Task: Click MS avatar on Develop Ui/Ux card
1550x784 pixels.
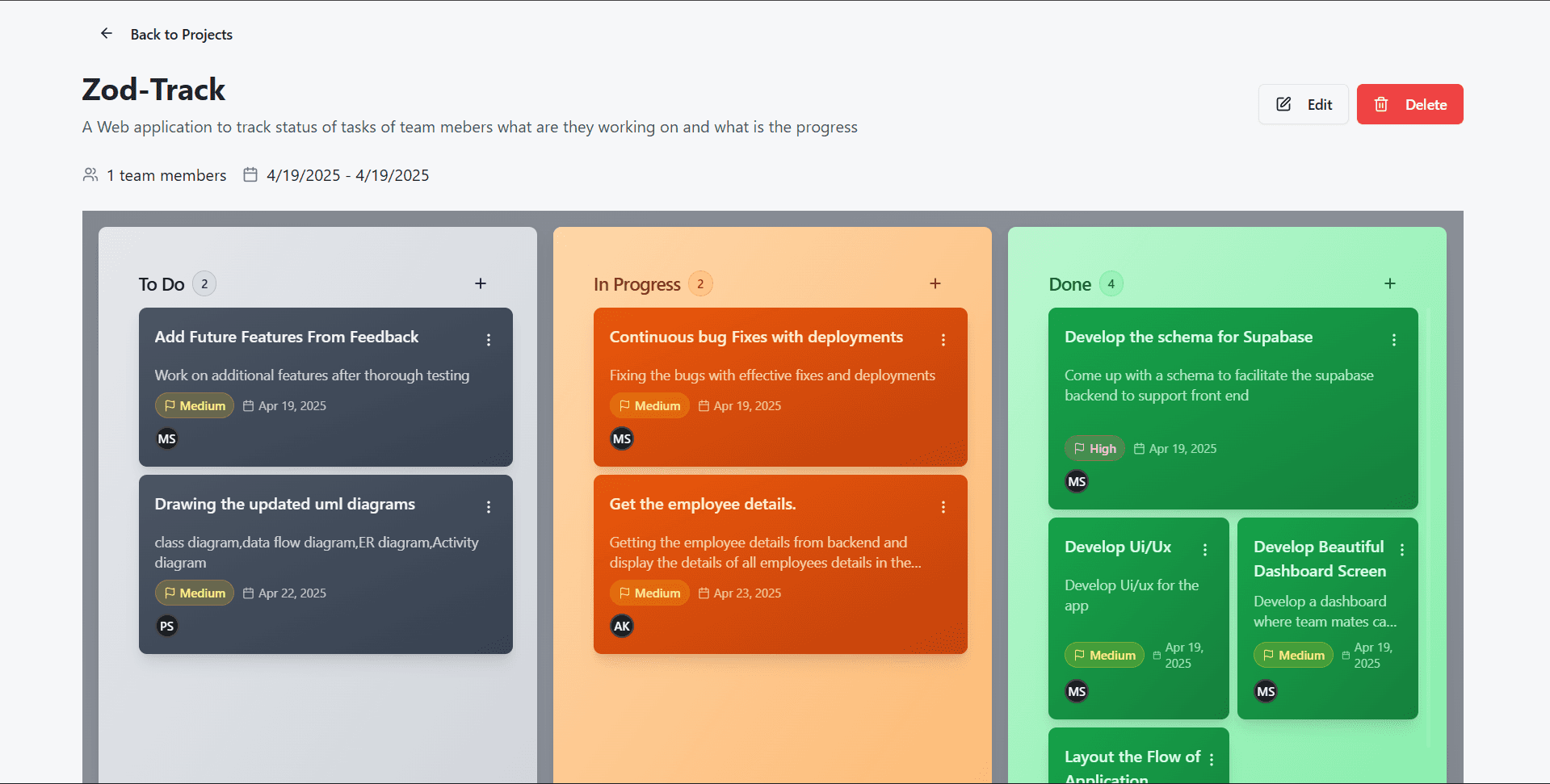Action: 1077,692
